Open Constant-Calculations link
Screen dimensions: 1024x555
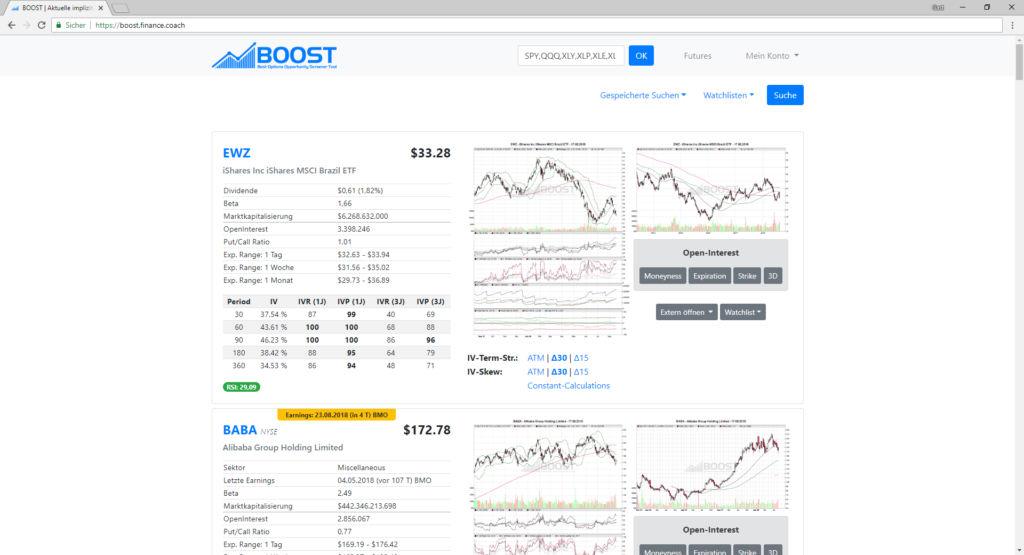coord(568,386)
